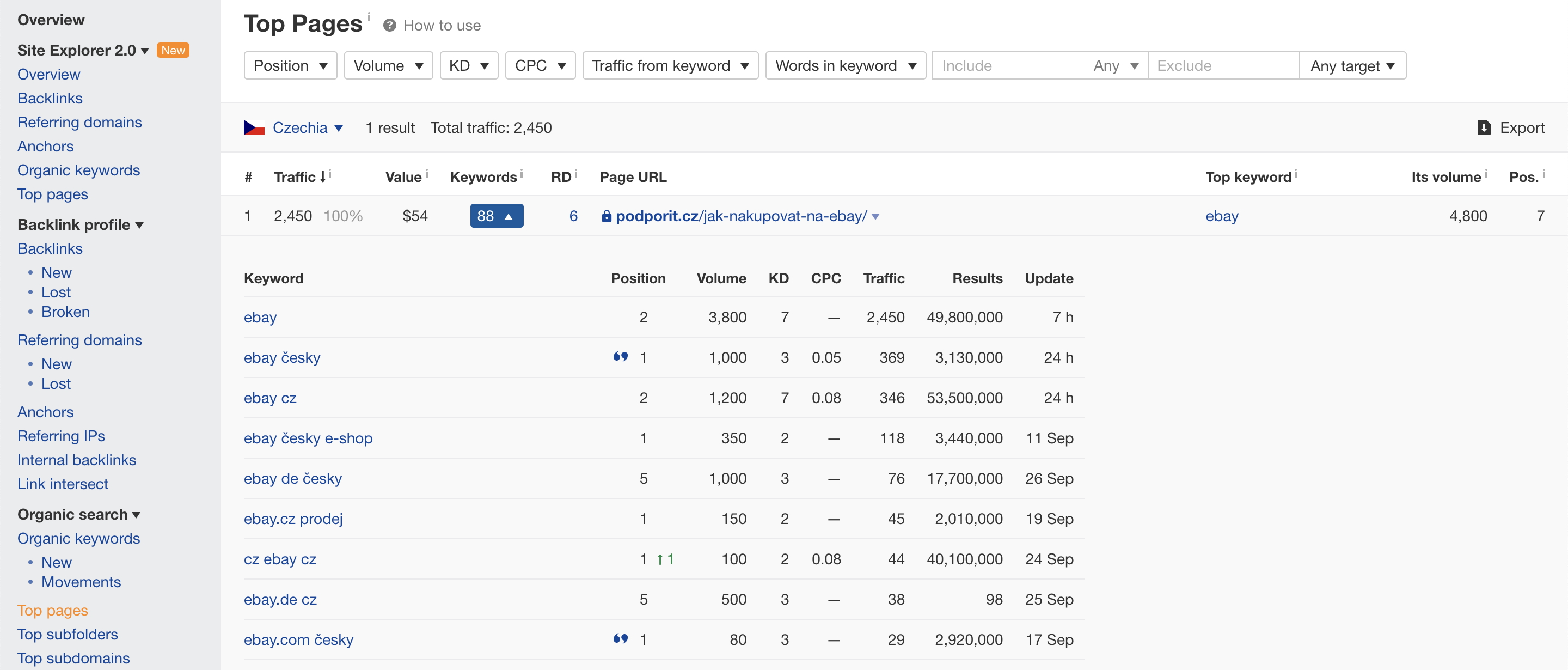Screen dimensions: 1568x670
Task: Click the New badge beside Site Explorer 2.0
Action: (173, 51)
